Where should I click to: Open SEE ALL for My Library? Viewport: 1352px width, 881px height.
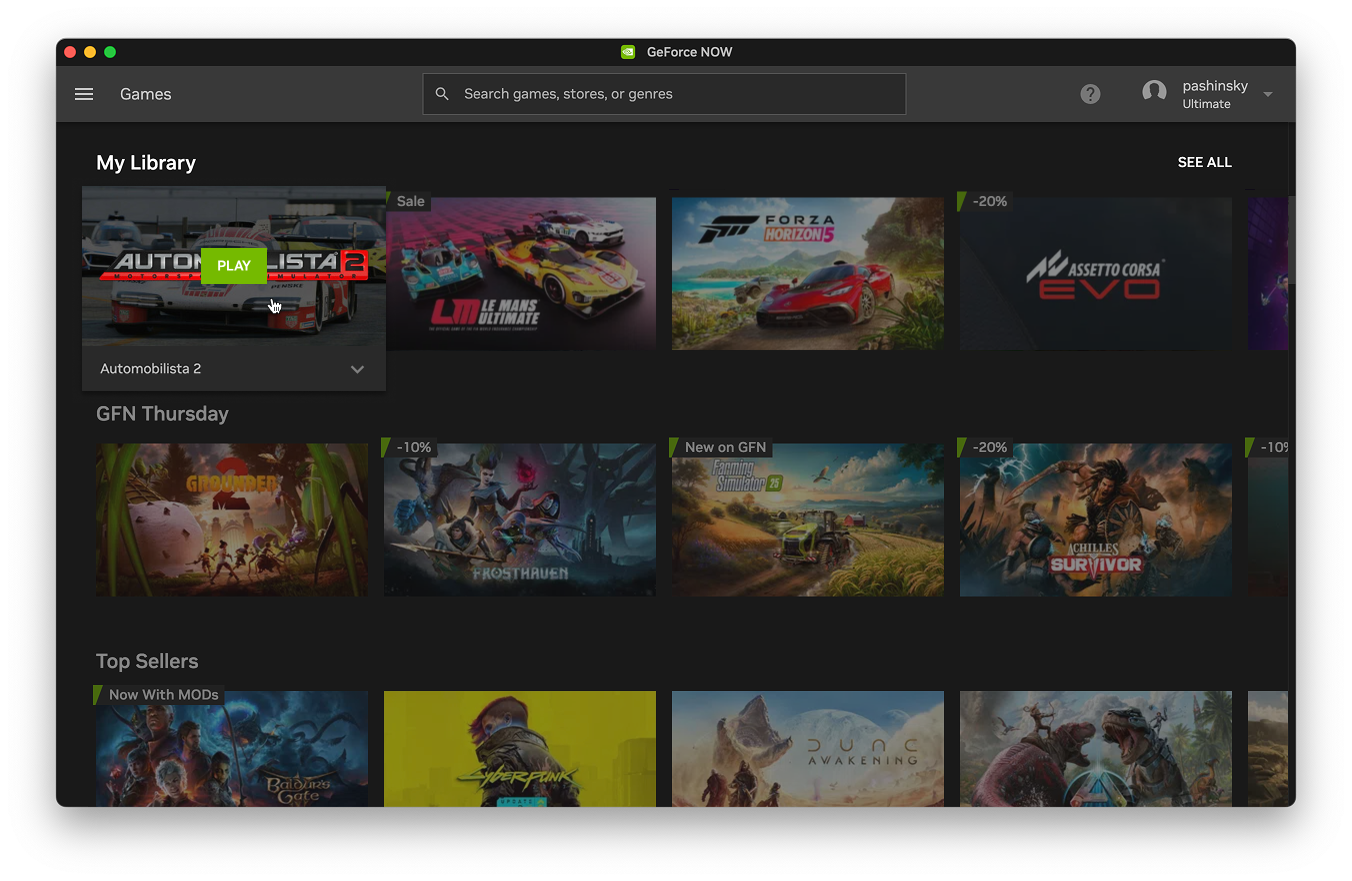(1204, 162)
